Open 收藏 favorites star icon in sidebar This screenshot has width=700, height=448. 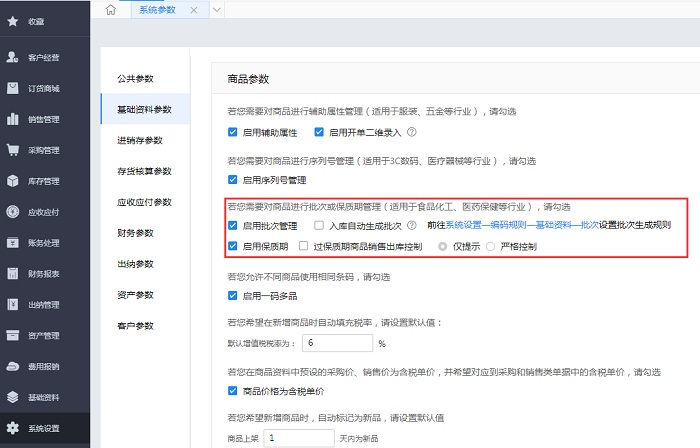[13, 20]
